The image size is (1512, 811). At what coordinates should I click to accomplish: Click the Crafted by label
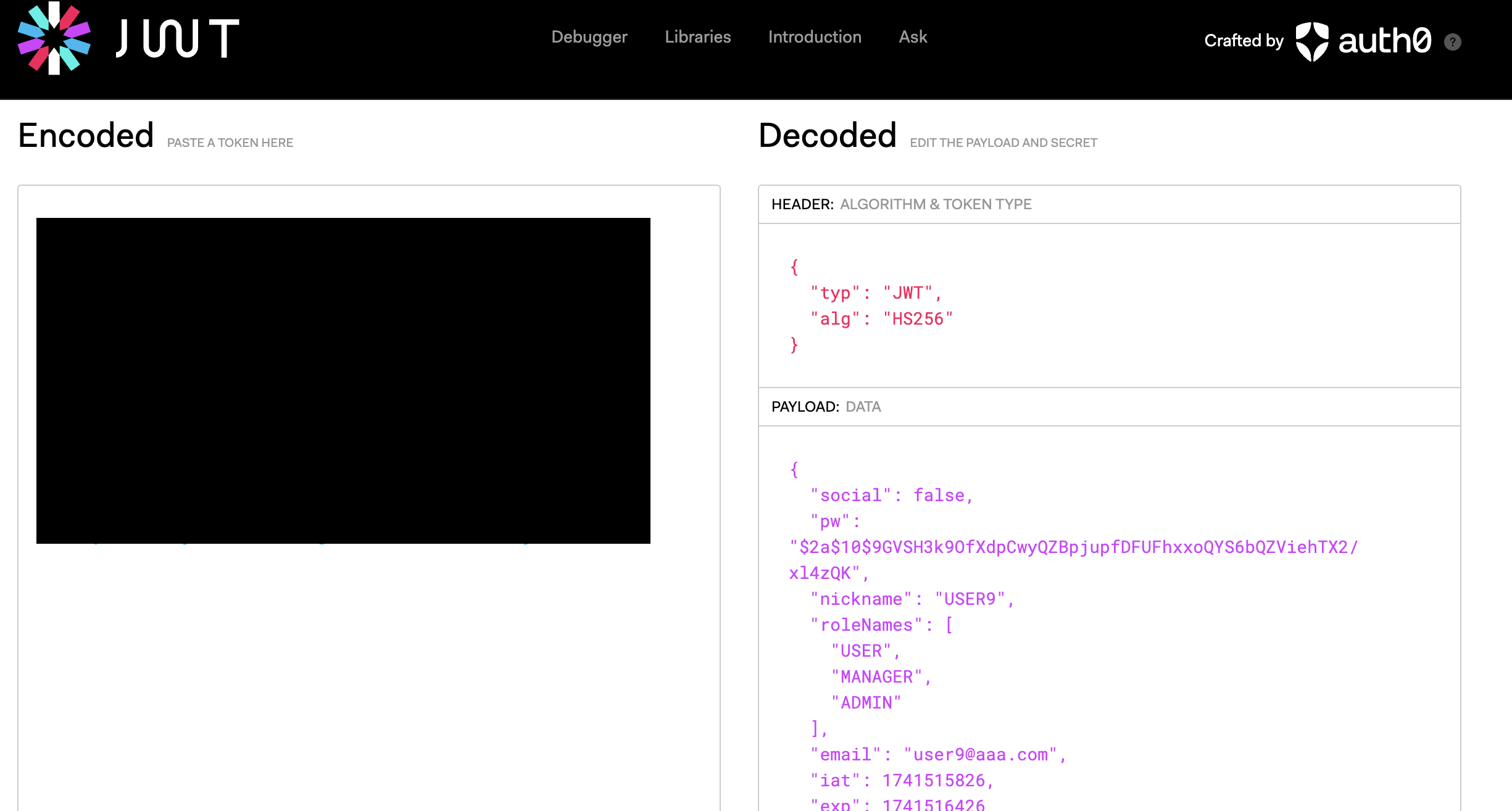(x=1243, y=41)
